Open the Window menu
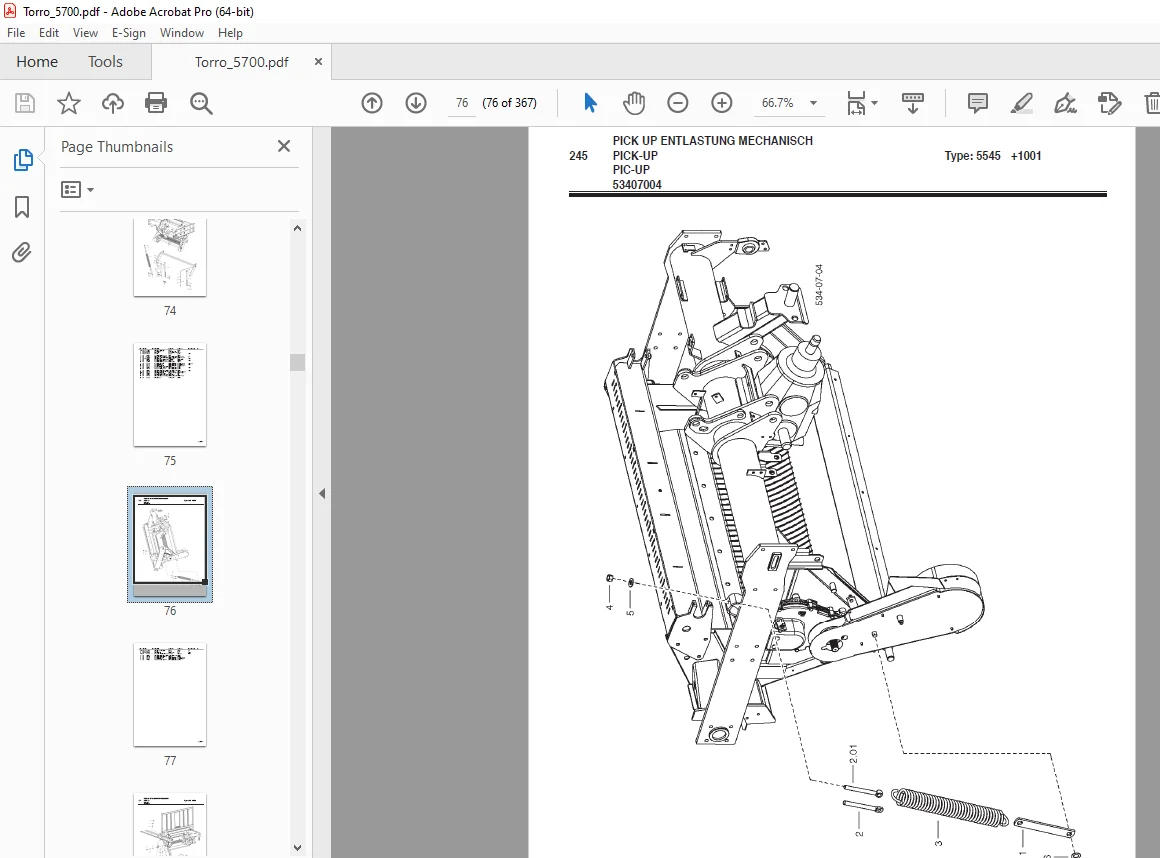 pos(182,33)
